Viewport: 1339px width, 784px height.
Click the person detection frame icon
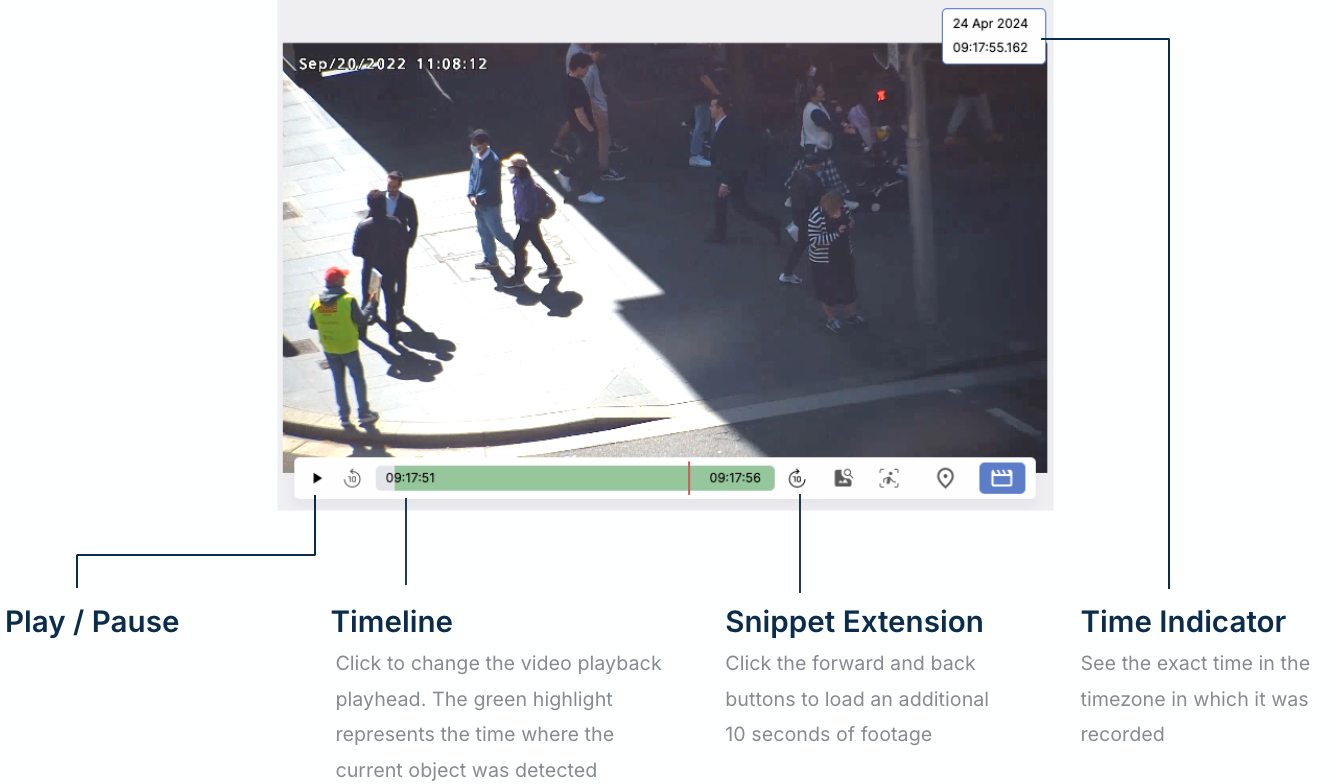[889, 479]
